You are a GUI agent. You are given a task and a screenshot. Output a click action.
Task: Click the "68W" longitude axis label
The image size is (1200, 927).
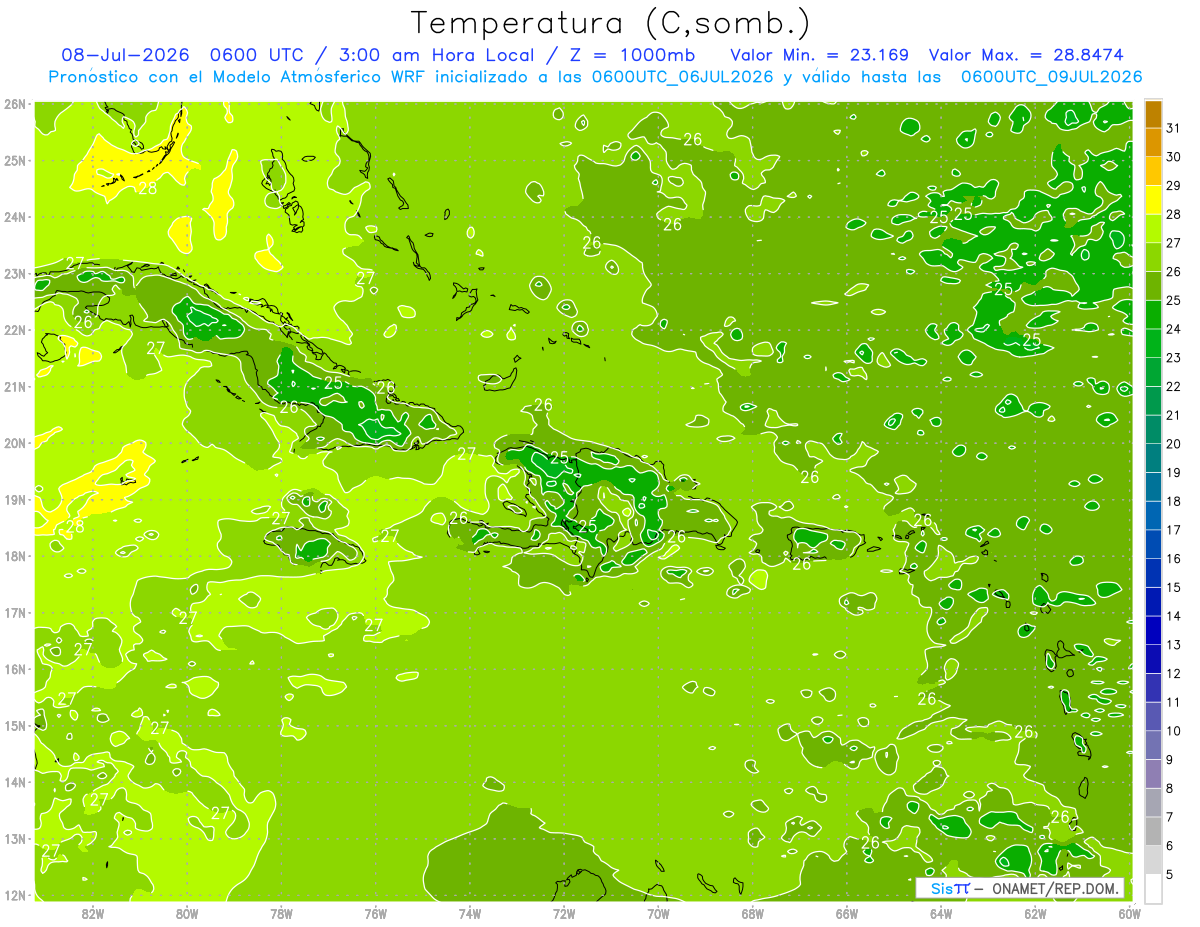pos(752,913)
